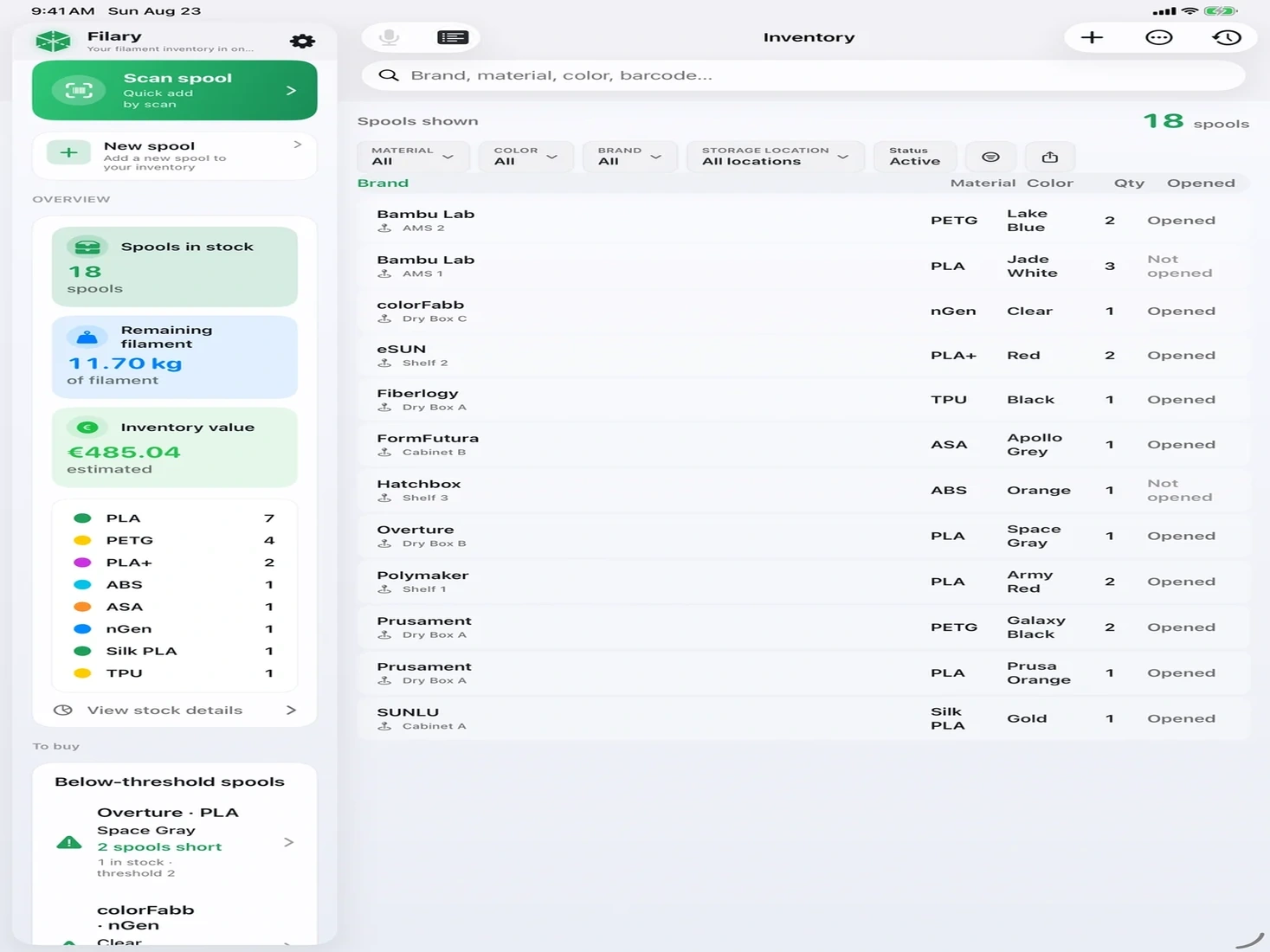Open the Brand filter dropdown

[630, 157]
